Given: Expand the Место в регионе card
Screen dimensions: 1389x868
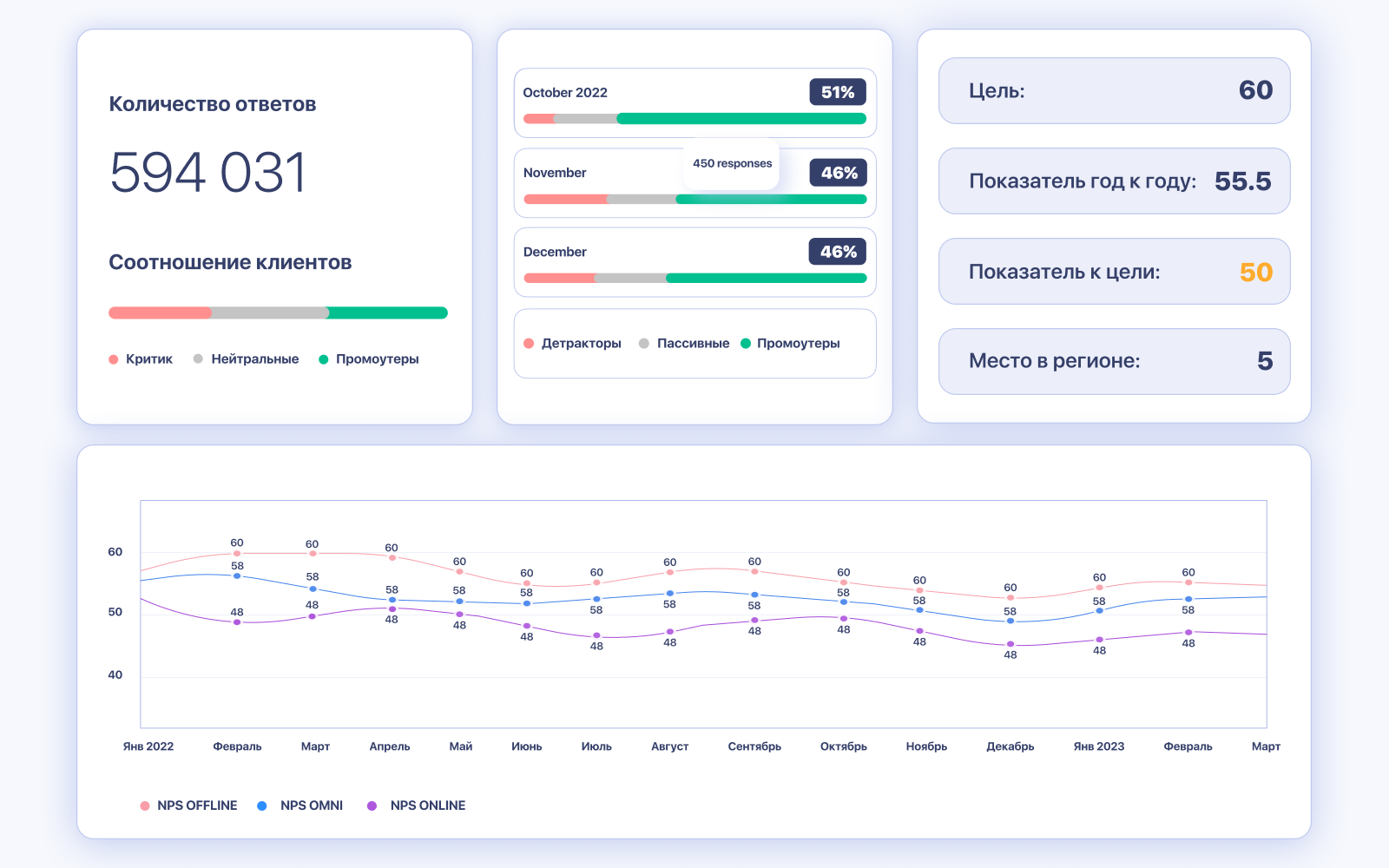Looking at the screenshot, I should 1114,361.
